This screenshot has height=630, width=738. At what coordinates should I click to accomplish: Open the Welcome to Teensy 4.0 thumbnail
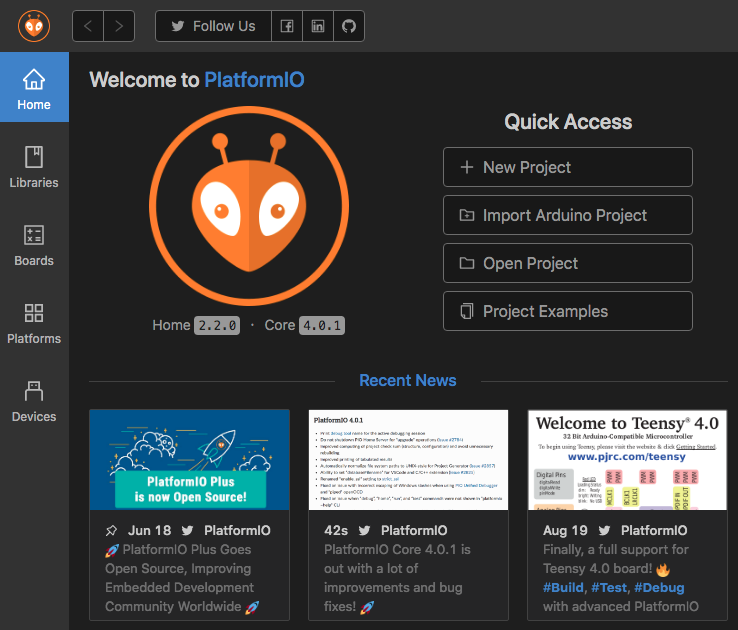(627, 460)
